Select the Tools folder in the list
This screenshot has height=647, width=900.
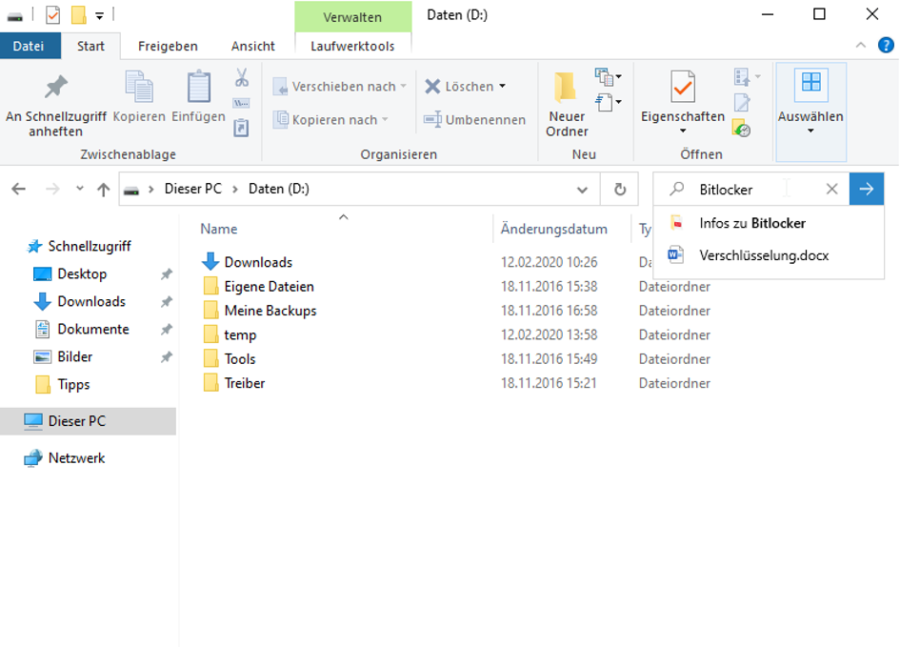coord(241,359)
